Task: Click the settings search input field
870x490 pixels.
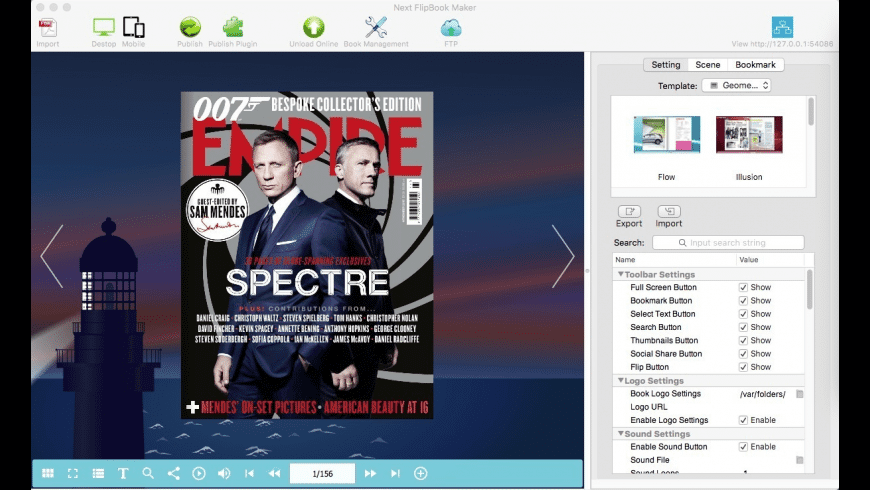Action: [728, 243]
